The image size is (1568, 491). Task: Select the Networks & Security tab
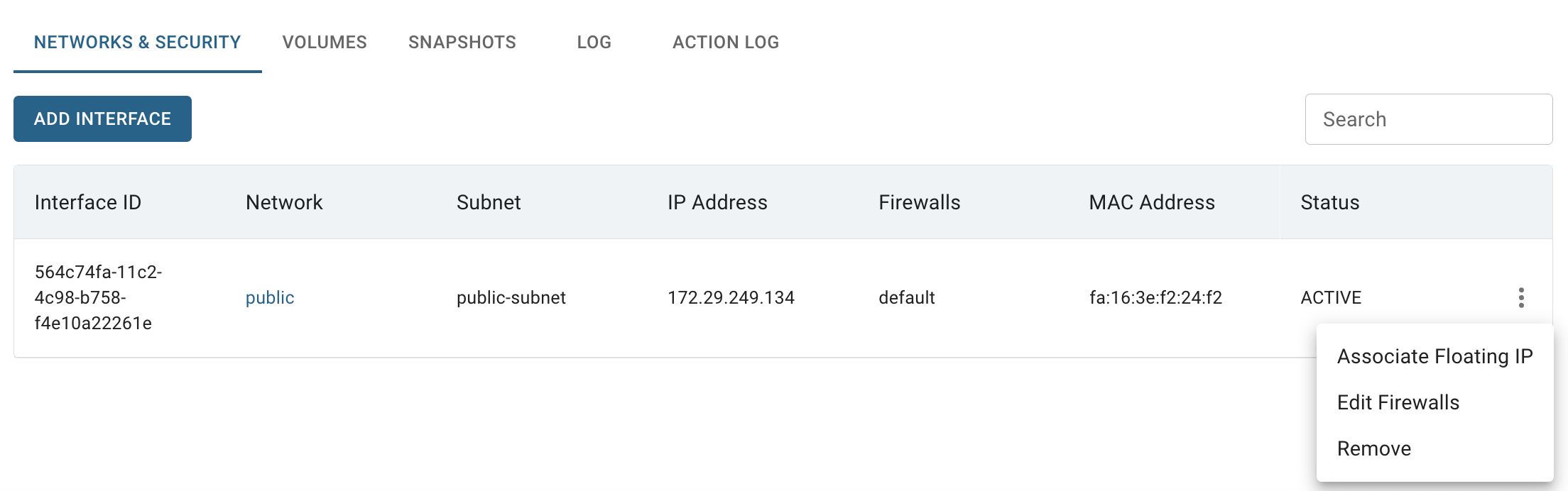click(138, 43)
